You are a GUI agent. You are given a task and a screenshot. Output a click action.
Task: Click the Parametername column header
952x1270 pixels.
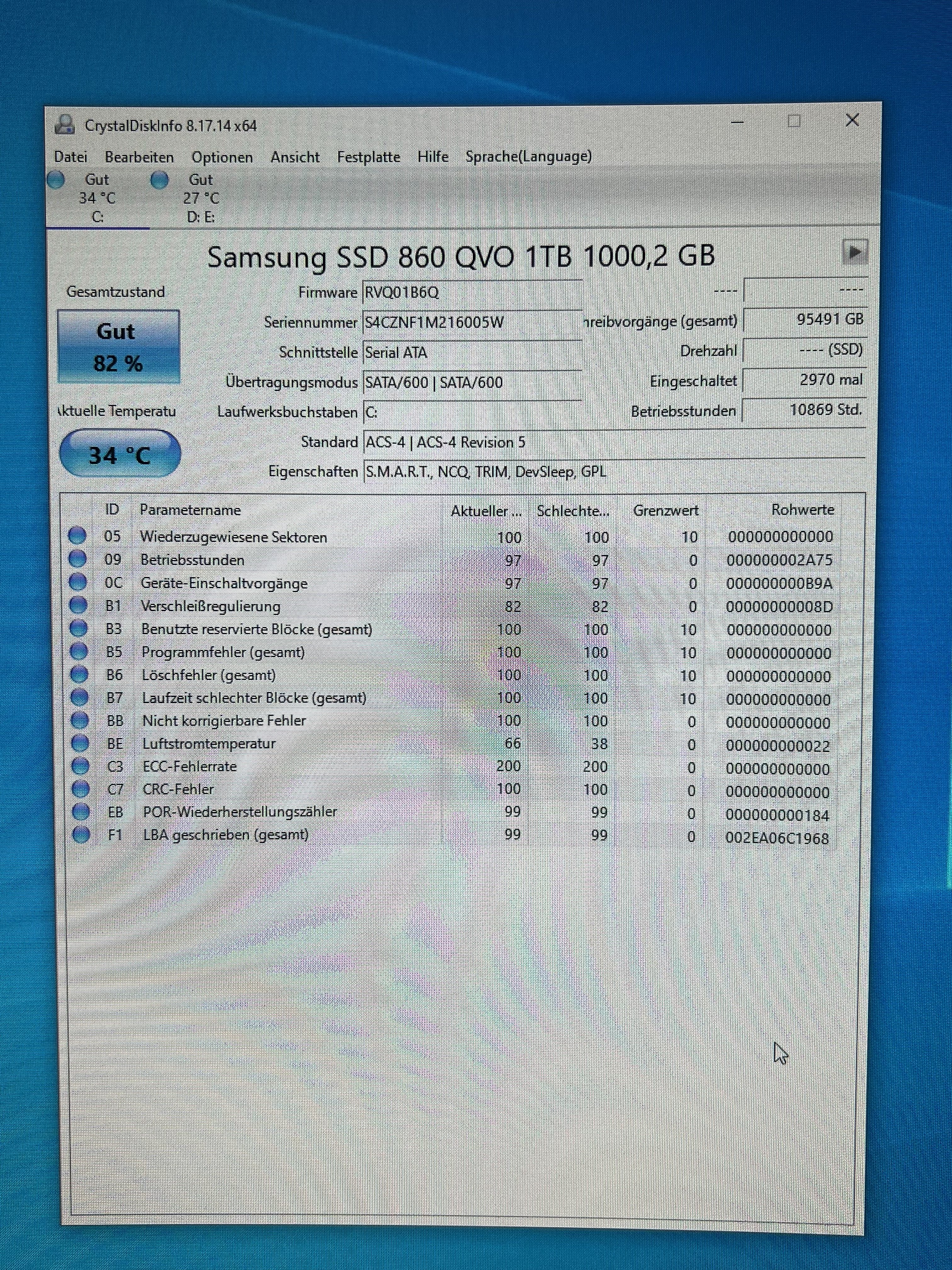[190, 510]
